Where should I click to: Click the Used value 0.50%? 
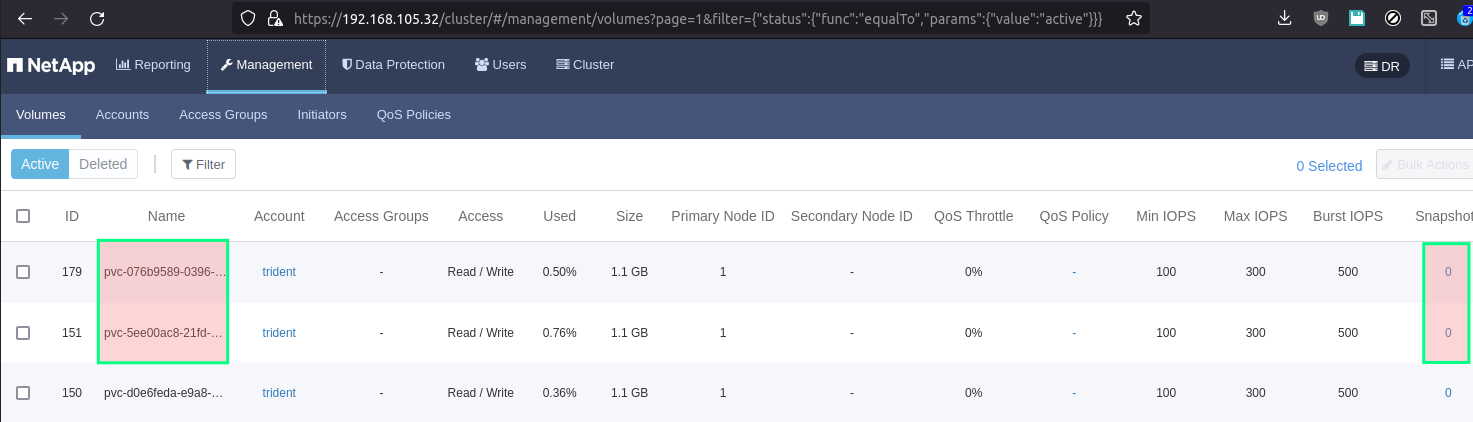[x=559, y=272]
